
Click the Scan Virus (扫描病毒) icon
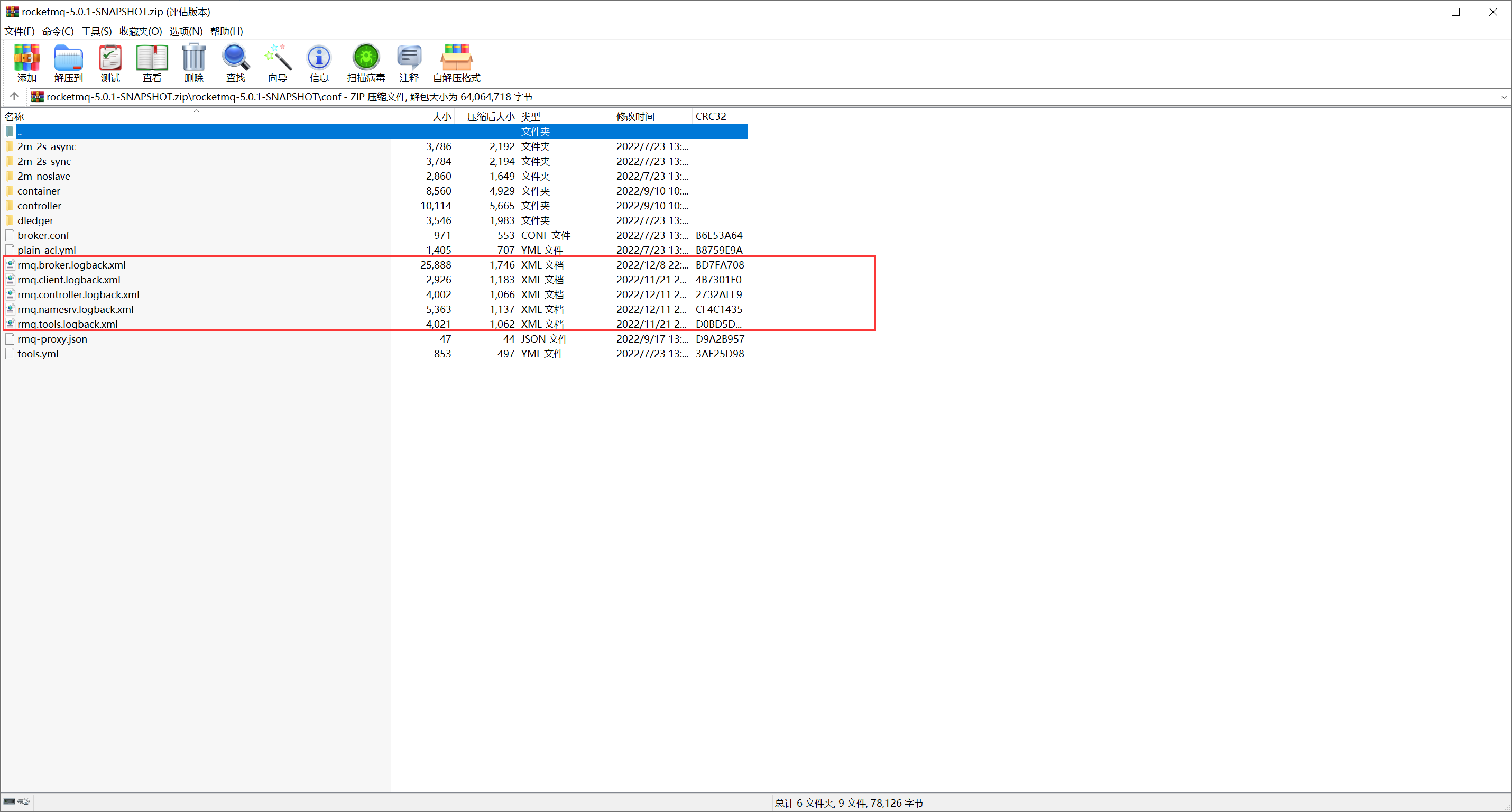pos(366,63)
